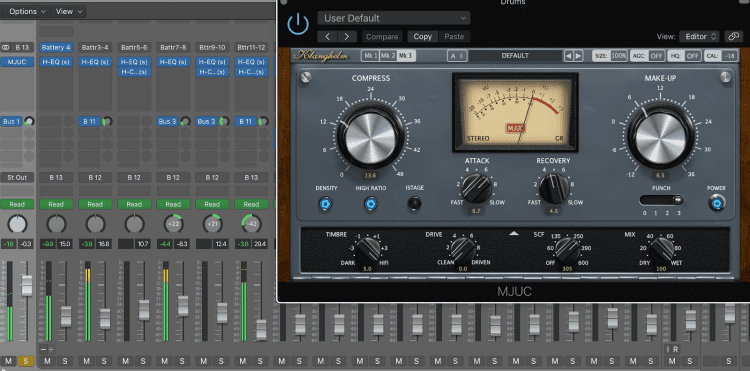
Task: Click pan knob showing +22
Action: [173, 224]
